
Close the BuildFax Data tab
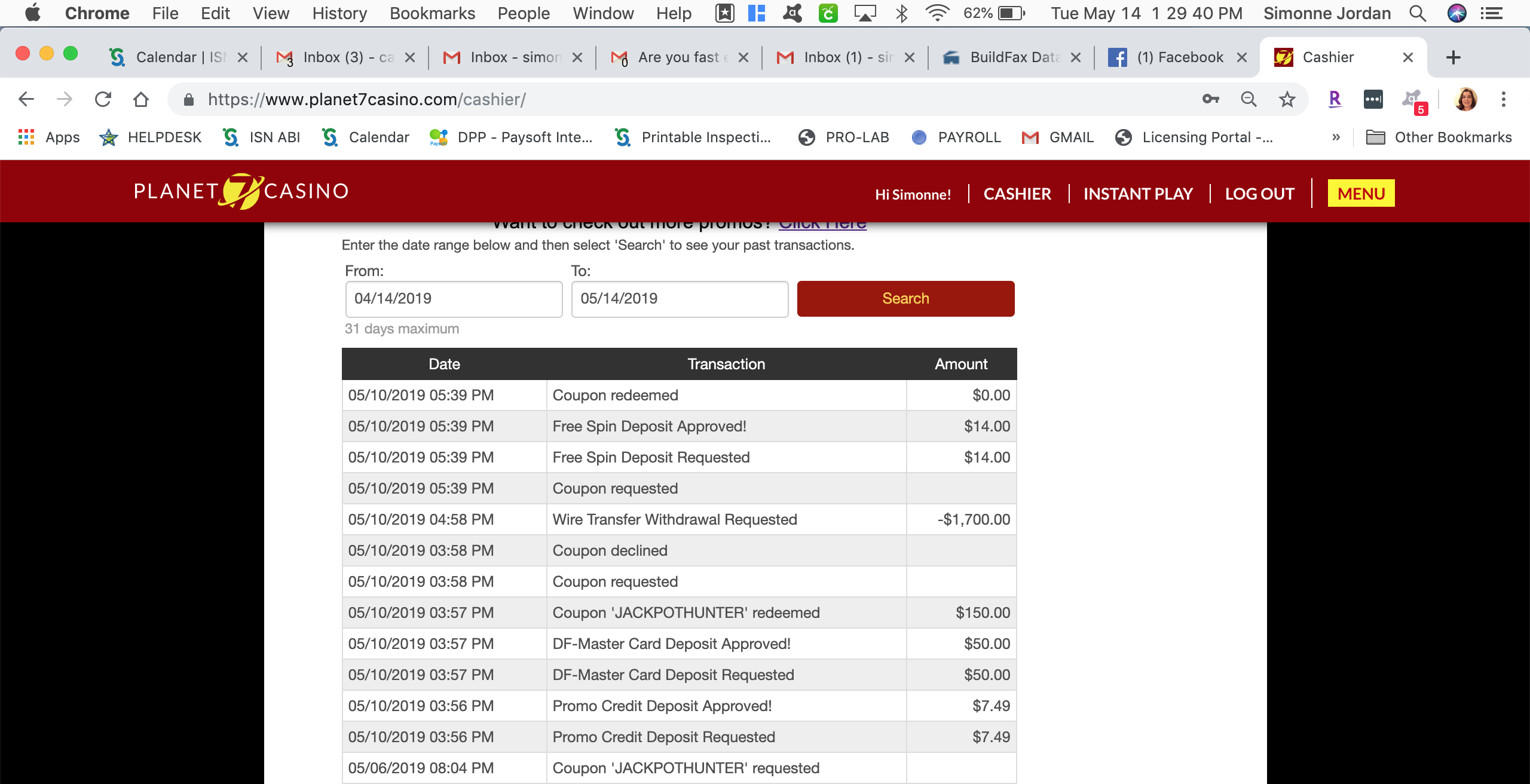tap(1076, 57)
